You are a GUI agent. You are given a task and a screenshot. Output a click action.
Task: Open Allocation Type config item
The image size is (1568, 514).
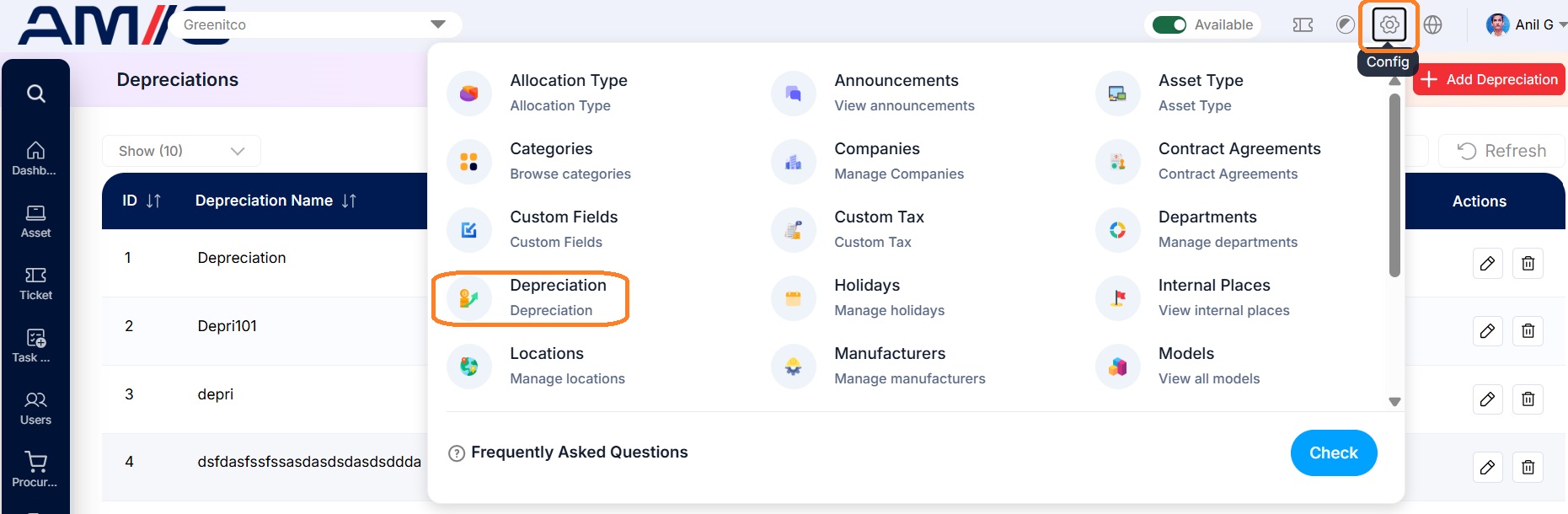pyautogui.click(x=539, y=93)
